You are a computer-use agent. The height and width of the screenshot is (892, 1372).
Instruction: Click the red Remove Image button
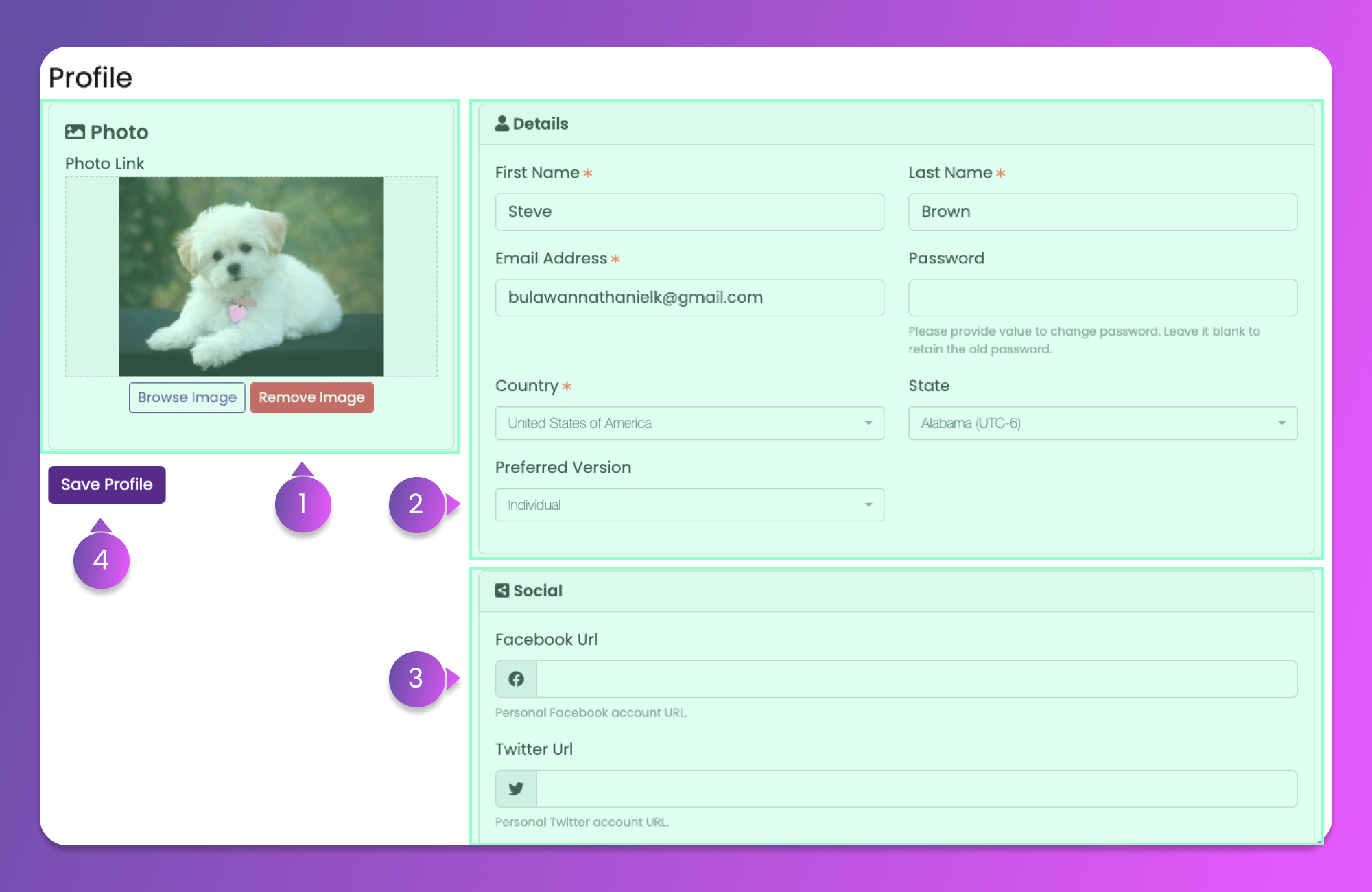point(311,398)
